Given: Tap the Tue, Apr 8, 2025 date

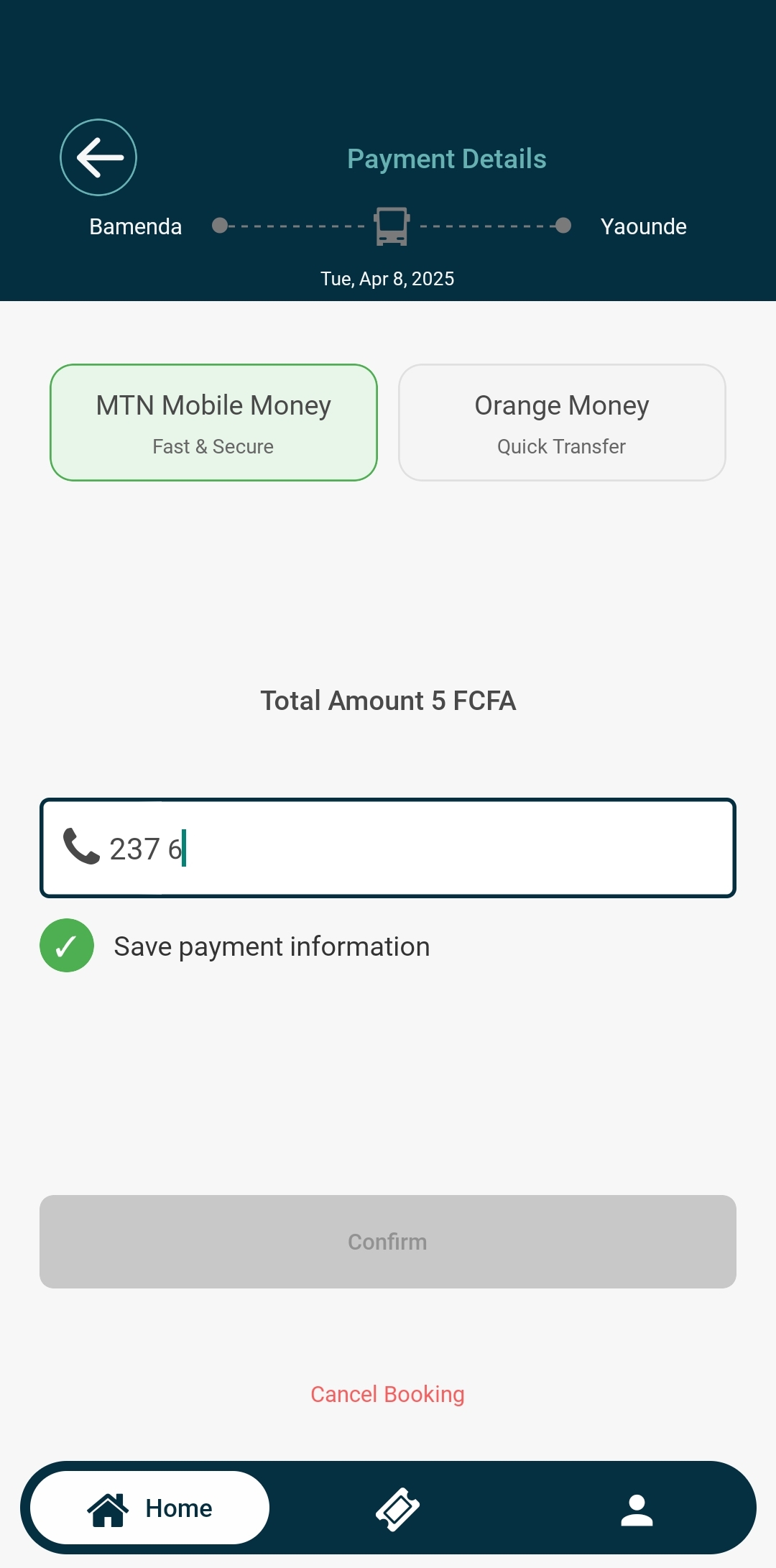Looking at the screenshot, I should (x=387, y=279).
